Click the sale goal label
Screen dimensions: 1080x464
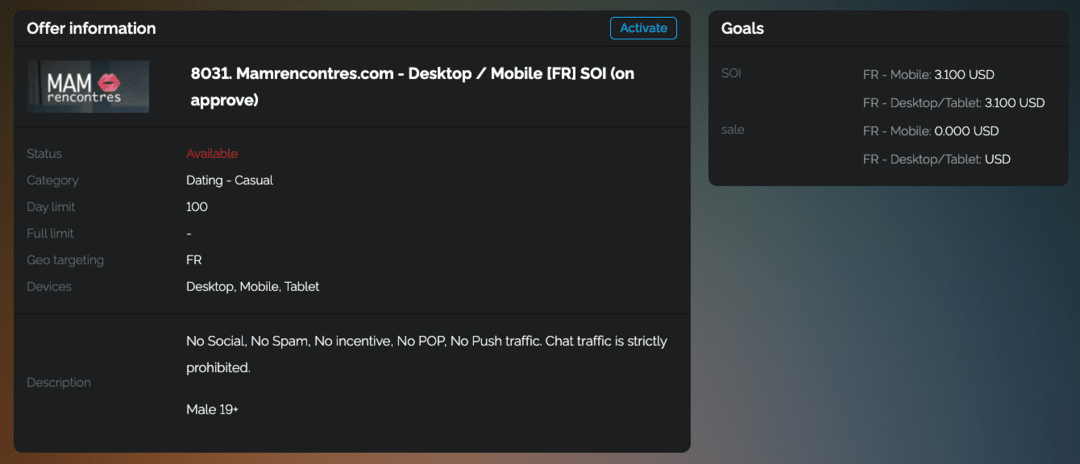(733, 130)
